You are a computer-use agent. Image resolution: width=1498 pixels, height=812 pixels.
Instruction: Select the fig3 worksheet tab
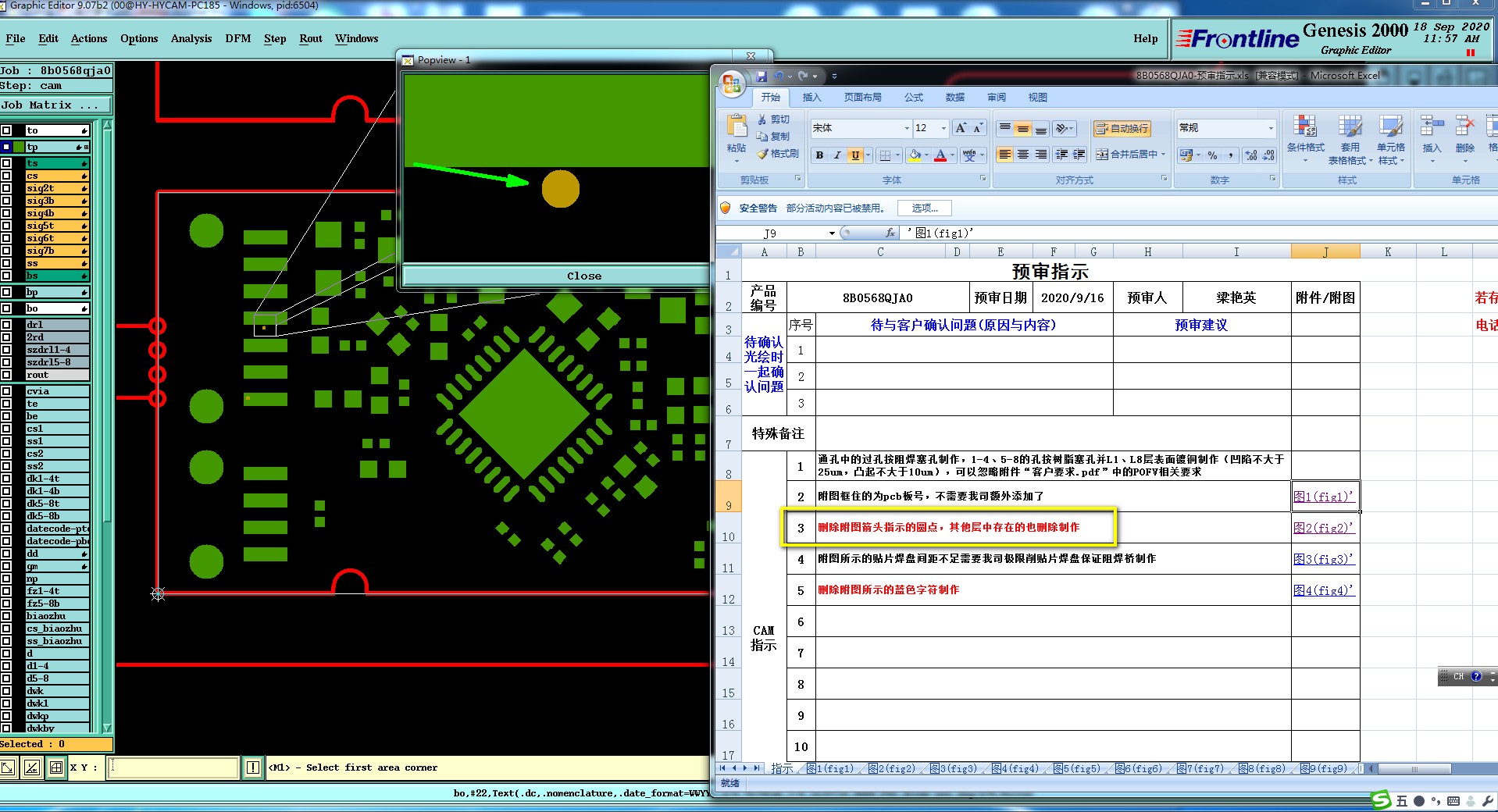(x=954, y=768)
